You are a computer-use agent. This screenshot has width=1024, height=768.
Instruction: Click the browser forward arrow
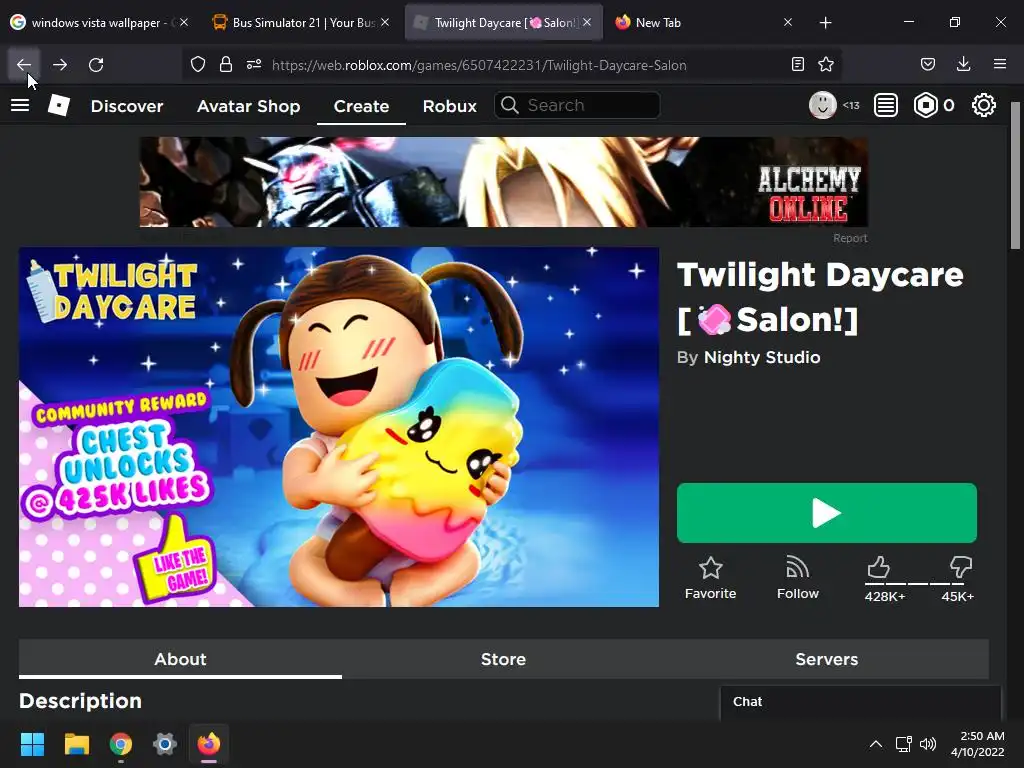point(60,65)
